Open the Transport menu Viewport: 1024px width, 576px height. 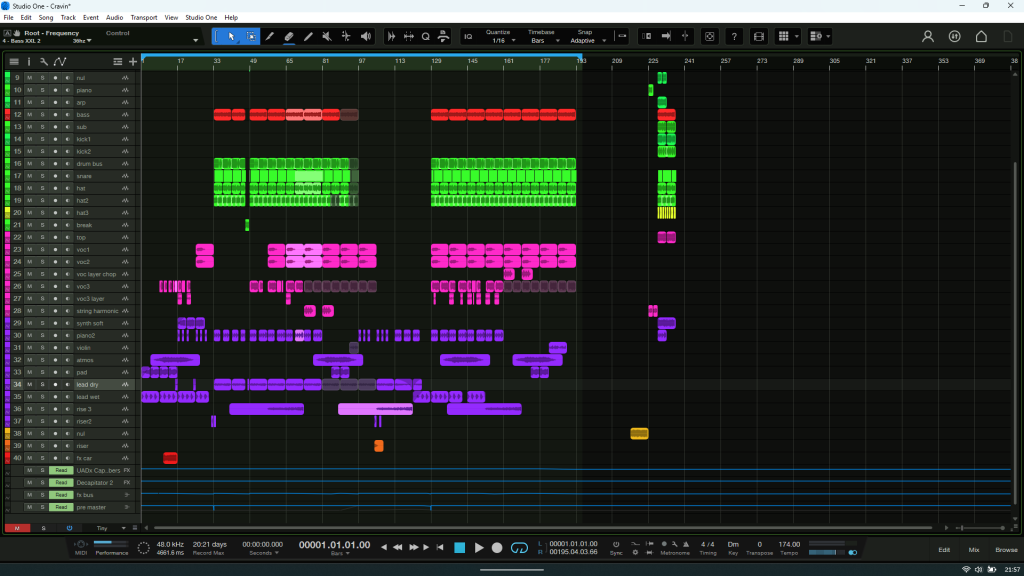coord(144,17)
